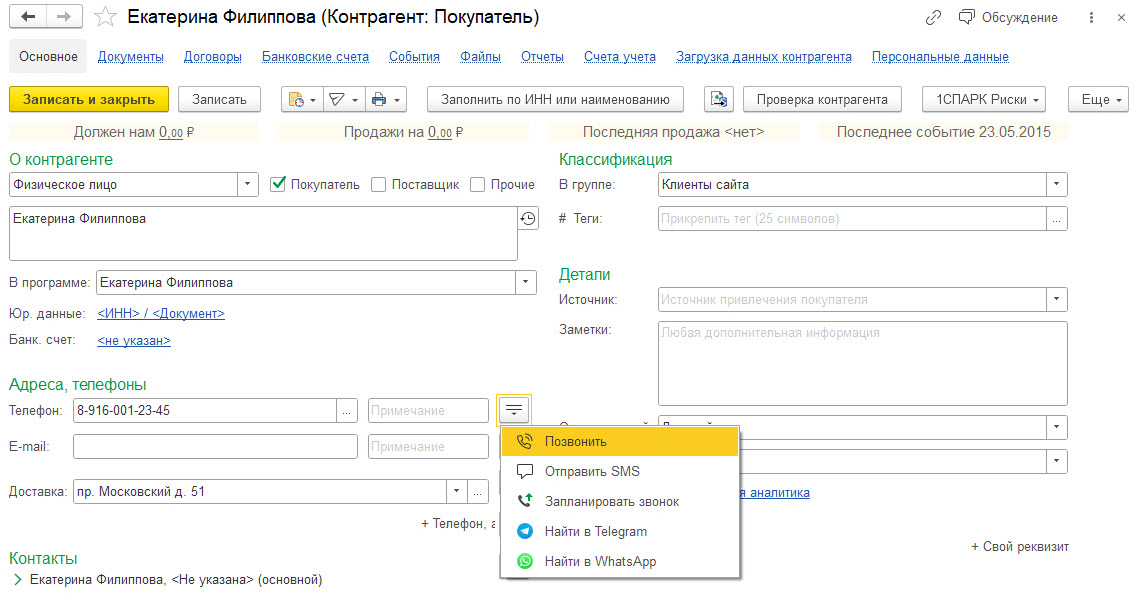The image size is (1139, 593).
Task: Open Загрузка данных контрагента tab
Action: (x=763, y=57)
